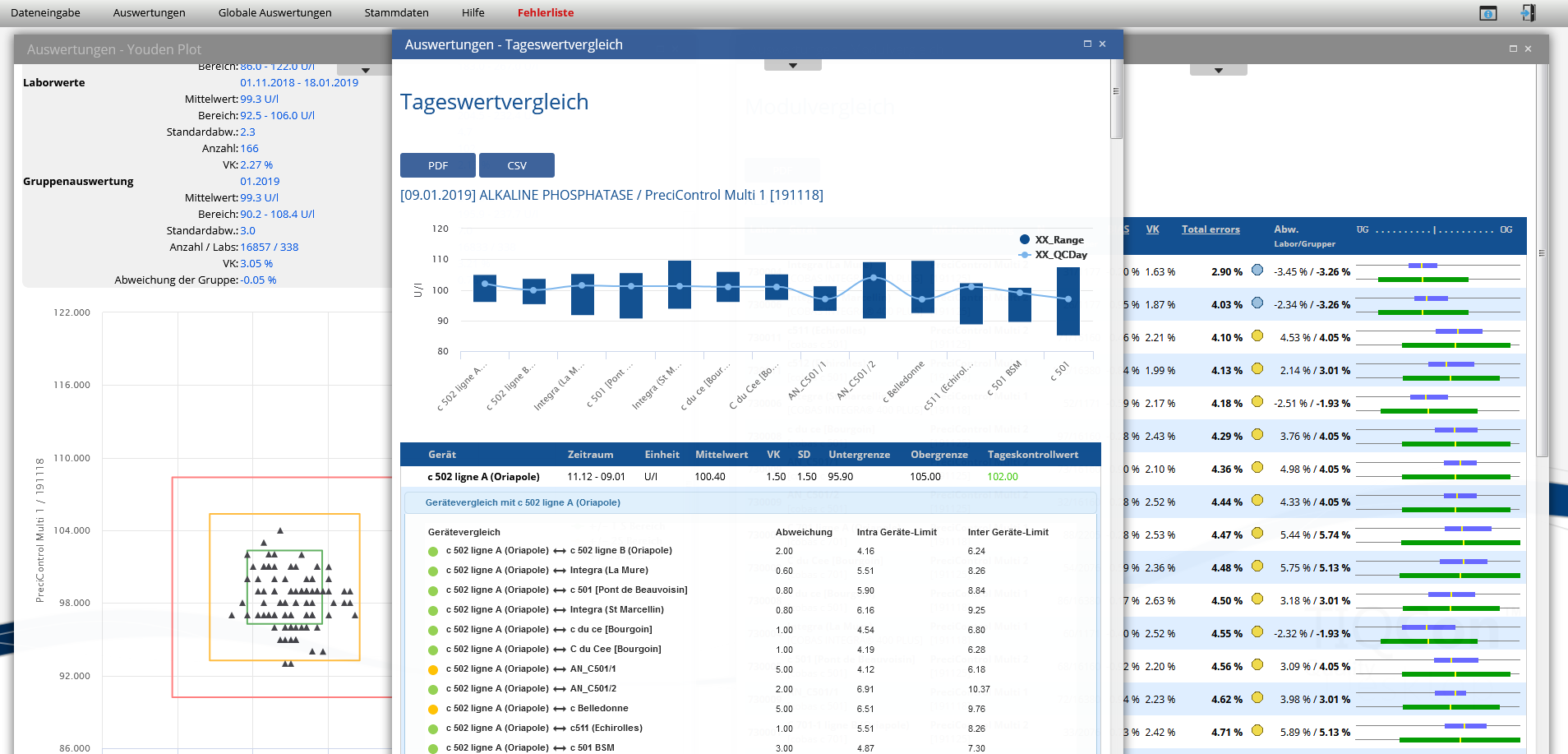Screen dimensions: 1568x754
Task: Expand dropdown arrow in right Modulvergleich panel
Action: (x=1219, y=71)
